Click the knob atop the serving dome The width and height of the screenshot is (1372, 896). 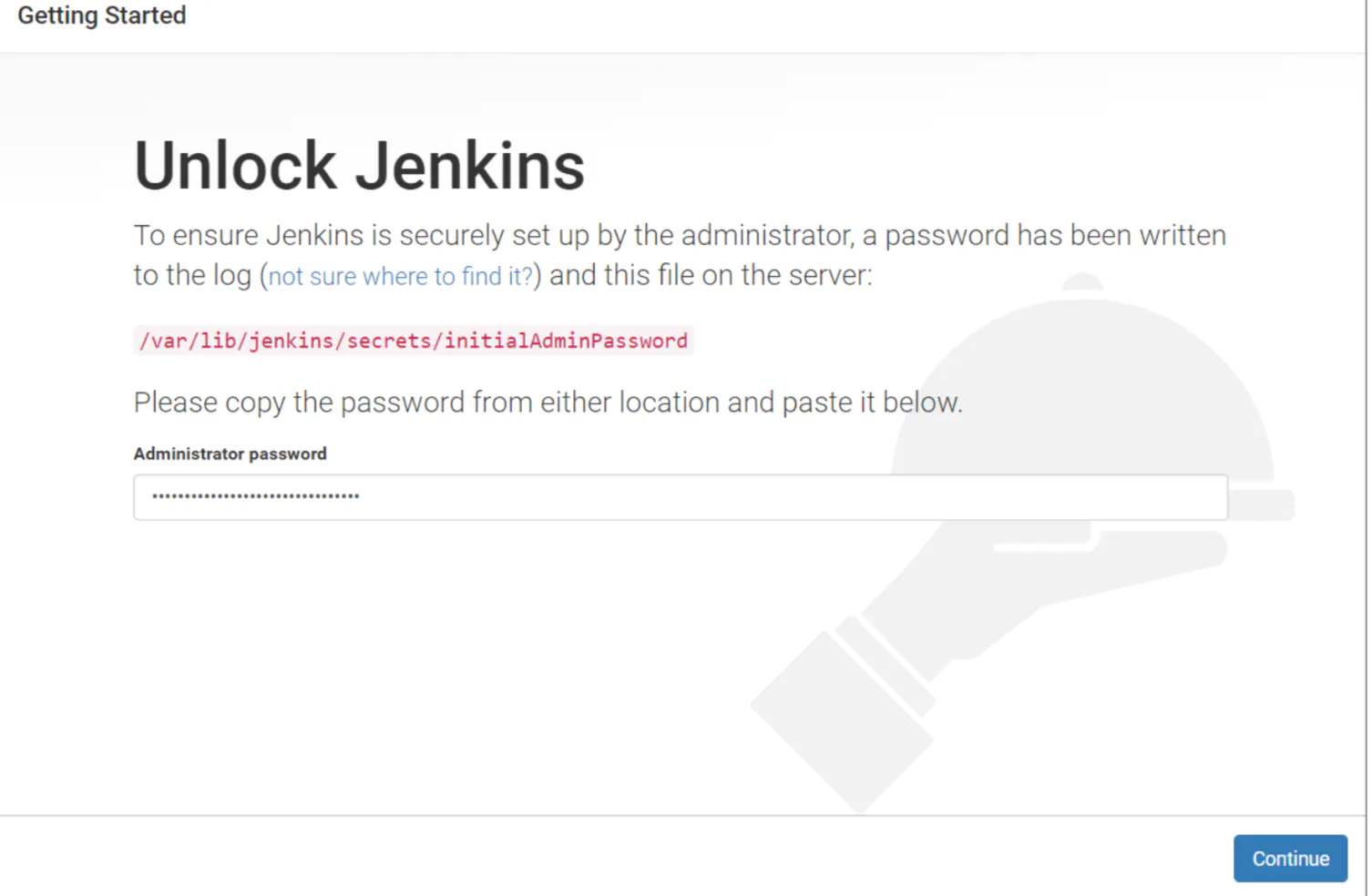(1082, 282)
